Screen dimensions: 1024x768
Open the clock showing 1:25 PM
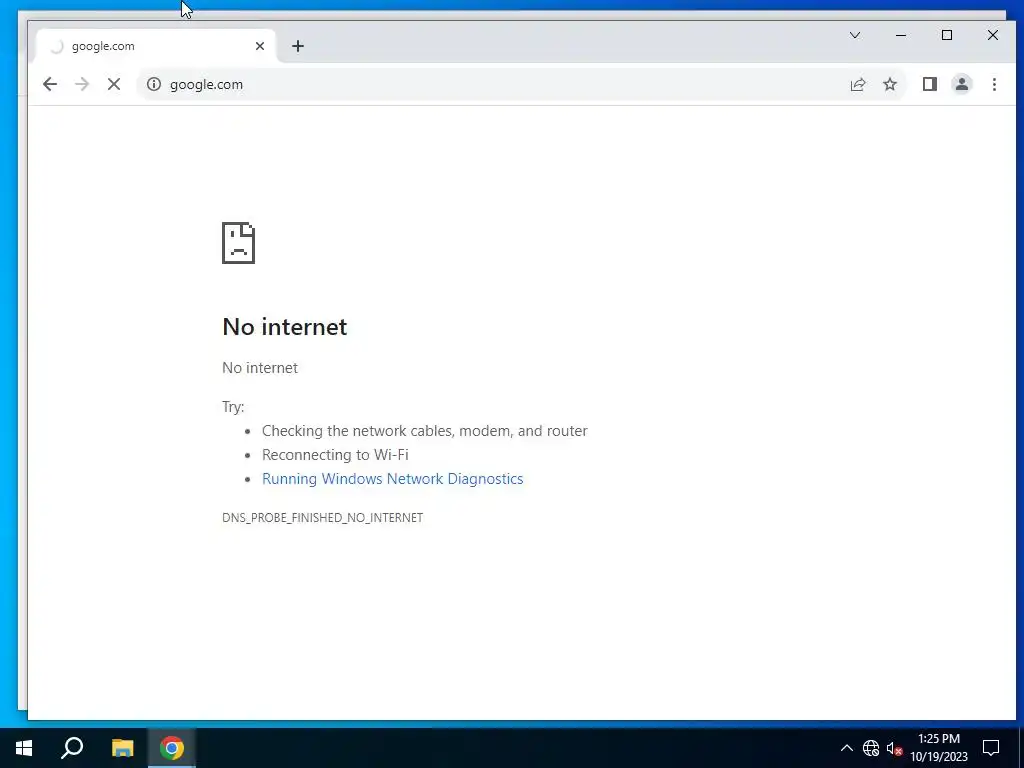pos(939,748)
